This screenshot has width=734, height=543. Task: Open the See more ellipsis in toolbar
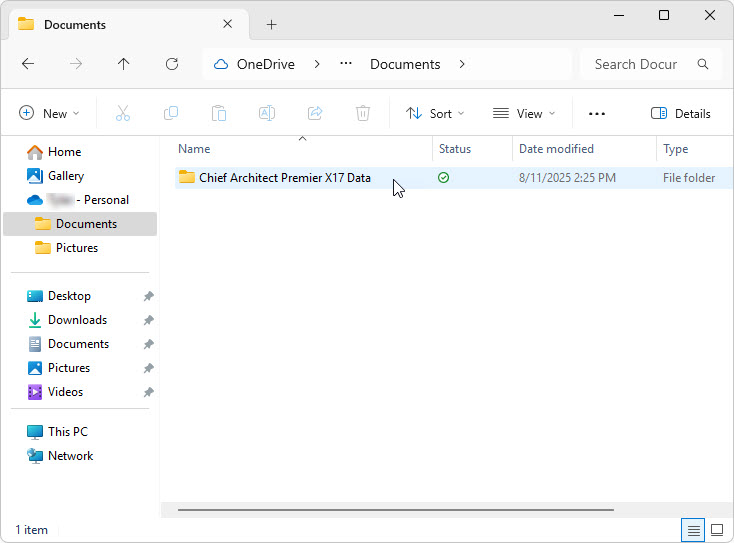[597, 114]
